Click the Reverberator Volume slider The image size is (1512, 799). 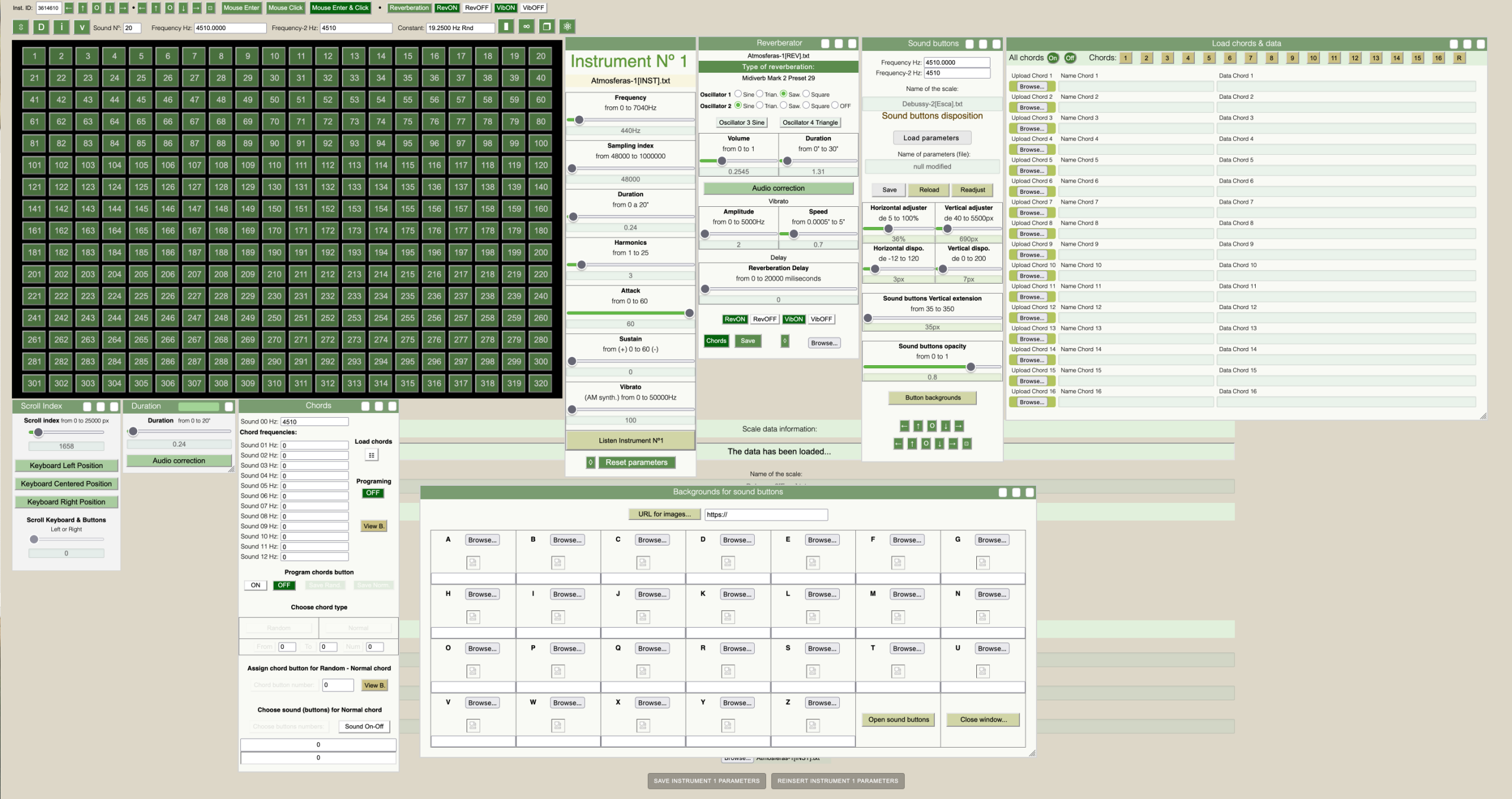738,161
